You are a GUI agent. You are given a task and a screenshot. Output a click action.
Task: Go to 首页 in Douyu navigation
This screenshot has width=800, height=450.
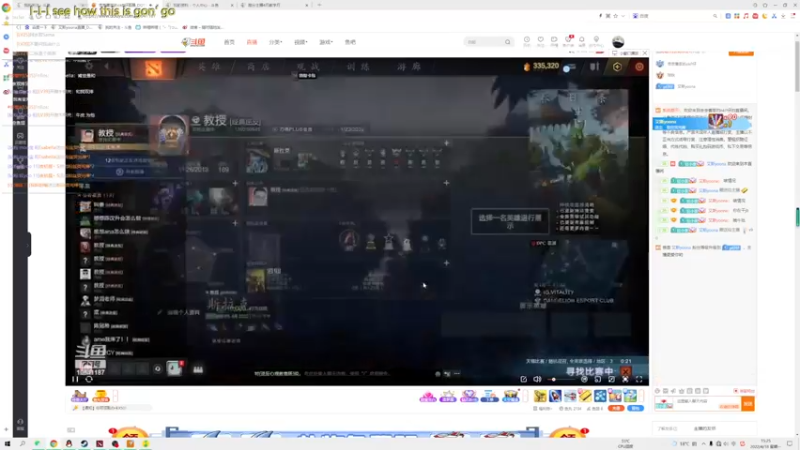point(229,42)
